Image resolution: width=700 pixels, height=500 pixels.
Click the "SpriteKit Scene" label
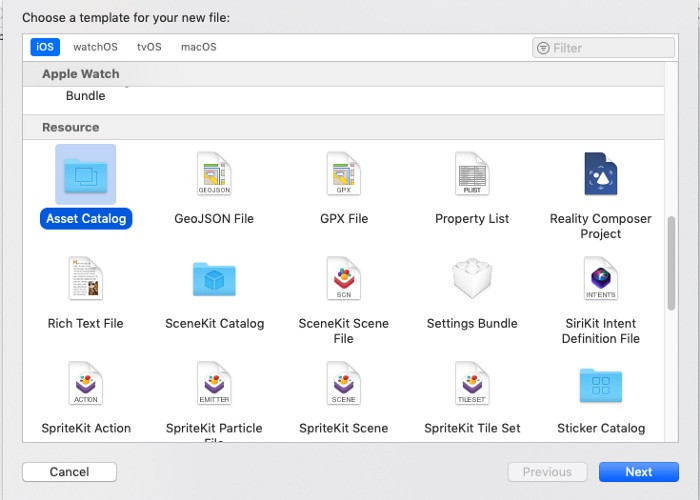pos(344,429)
